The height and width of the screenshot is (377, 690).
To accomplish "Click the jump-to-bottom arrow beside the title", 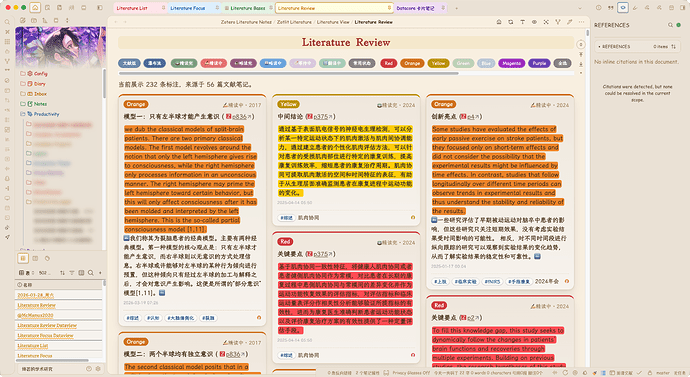I will coord(581,64).
